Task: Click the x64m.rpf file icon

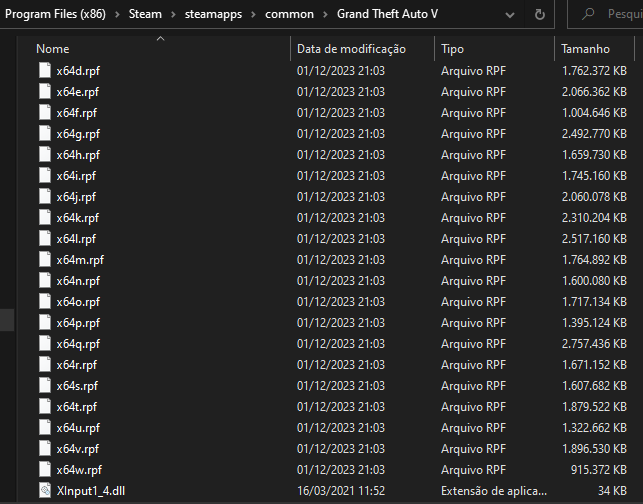Action: (44, 260)
